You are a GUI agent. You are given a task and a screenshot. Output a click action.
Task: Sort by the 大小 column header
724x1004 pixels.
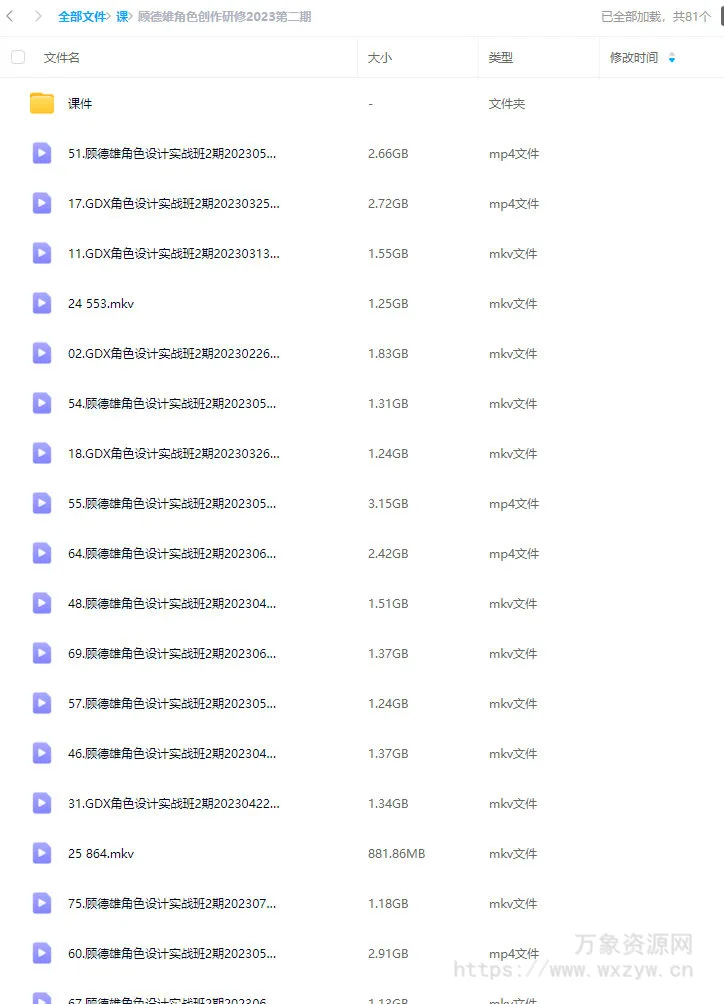[x=380, y=58]
